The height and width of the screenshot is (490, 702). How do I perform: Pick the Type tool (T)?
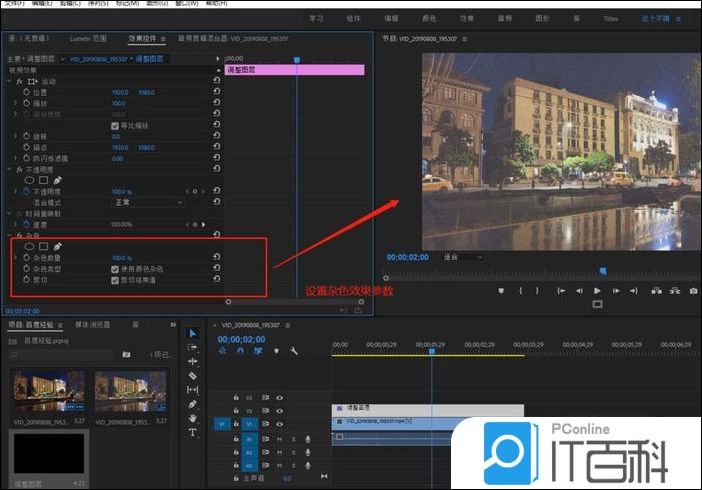[193, 432]
